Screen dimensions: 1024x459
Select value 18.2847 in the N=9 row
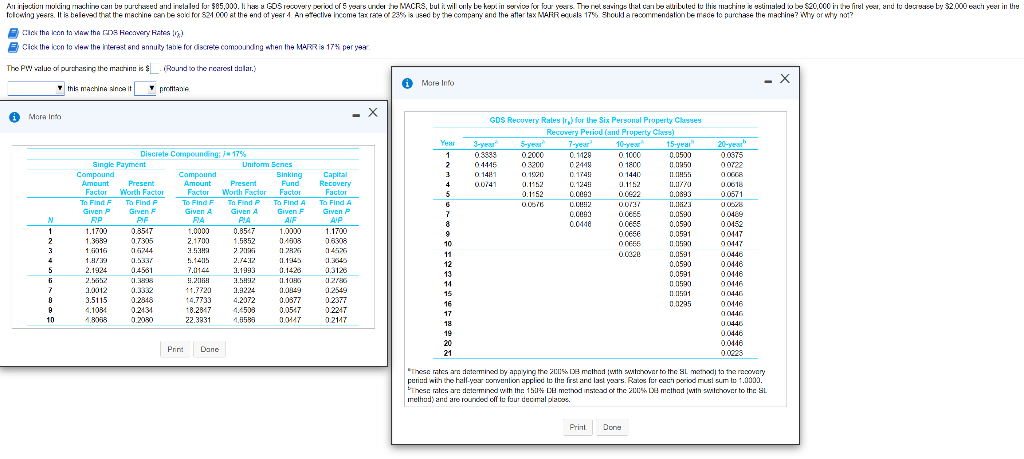coord(197,311)
